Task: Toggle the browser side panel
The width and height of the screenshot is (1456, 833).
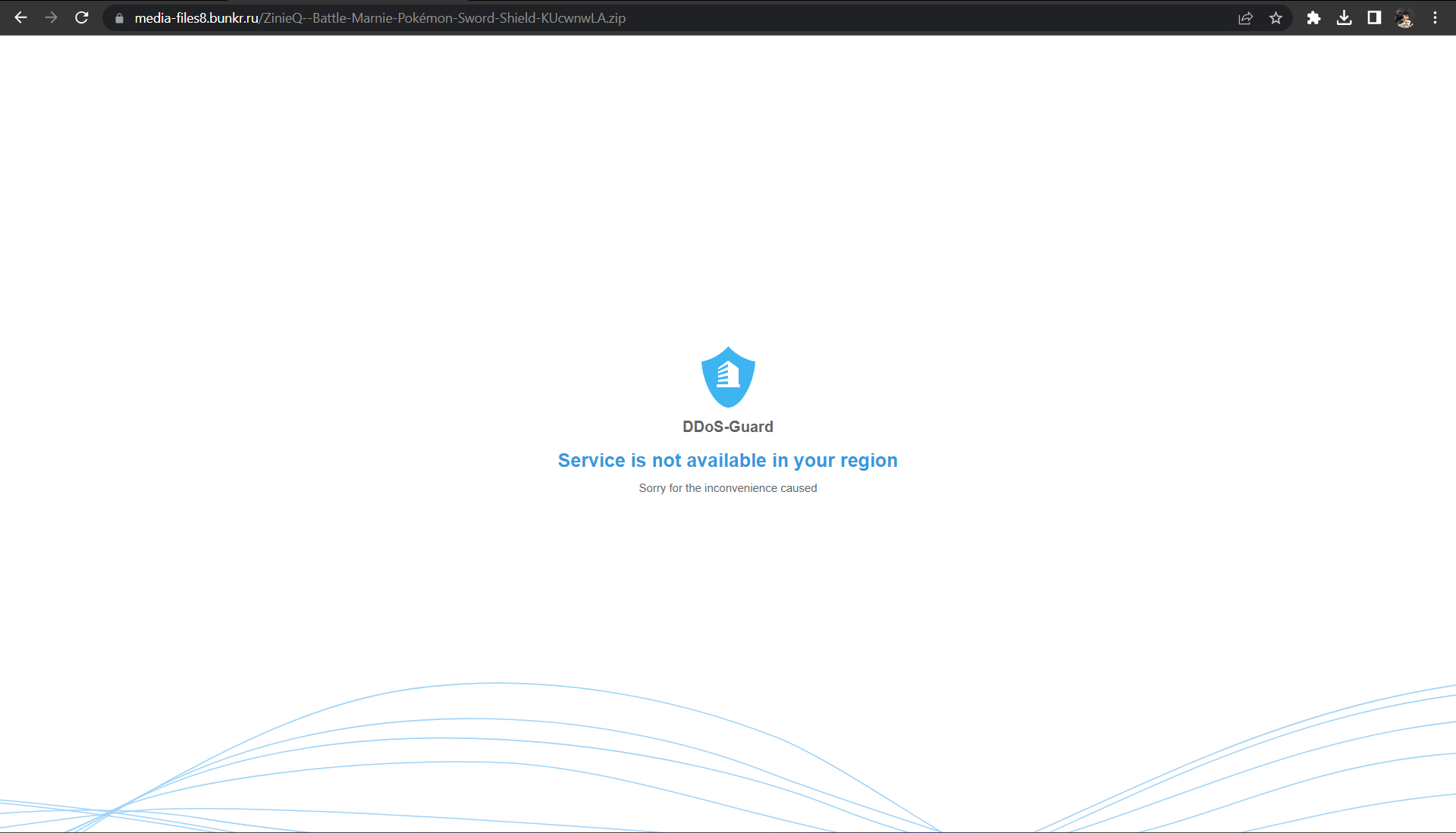Action: (x=1374, y=18)
